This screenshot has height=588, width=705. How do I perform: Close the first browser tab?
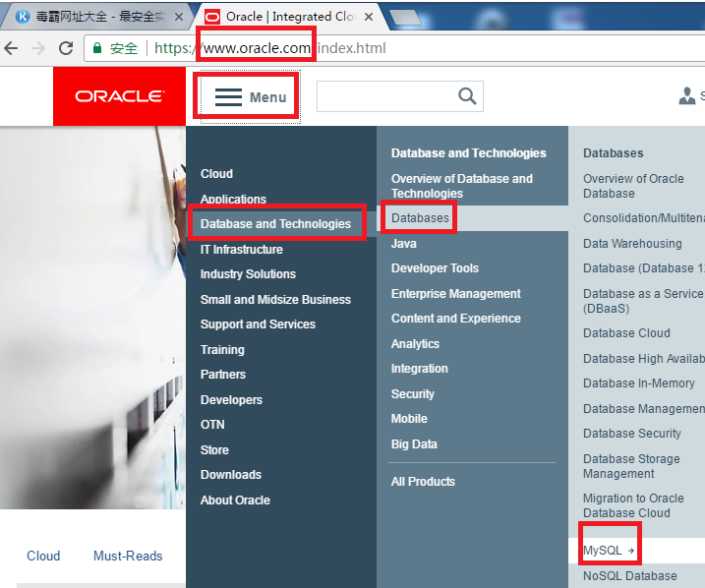(x=178, y=17)
